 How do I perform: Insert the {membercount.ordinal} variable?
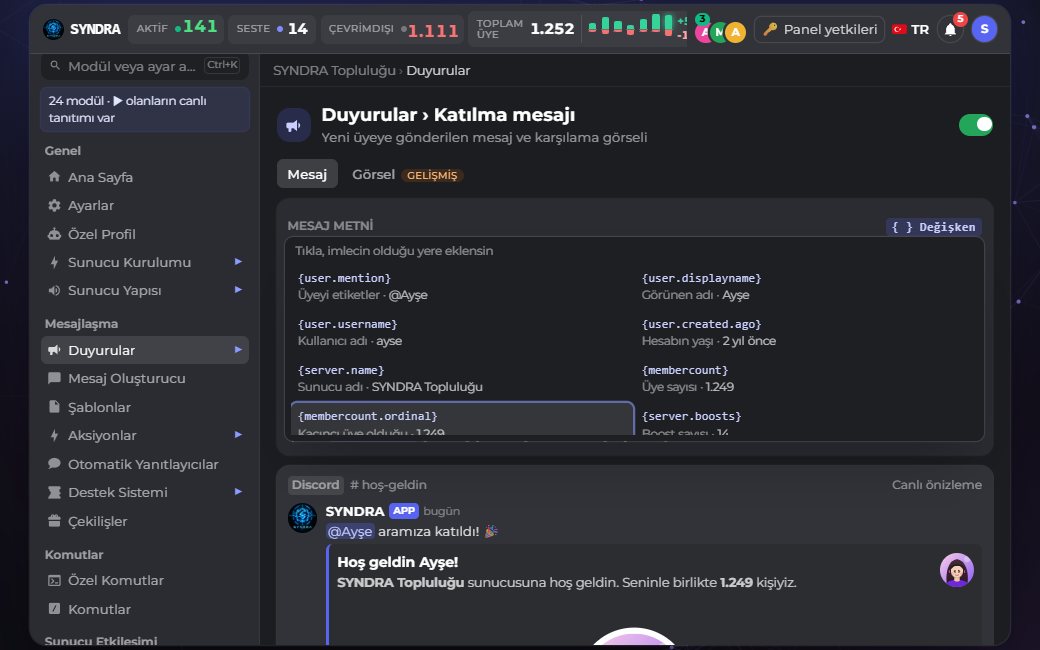click(x=462, y=419)
